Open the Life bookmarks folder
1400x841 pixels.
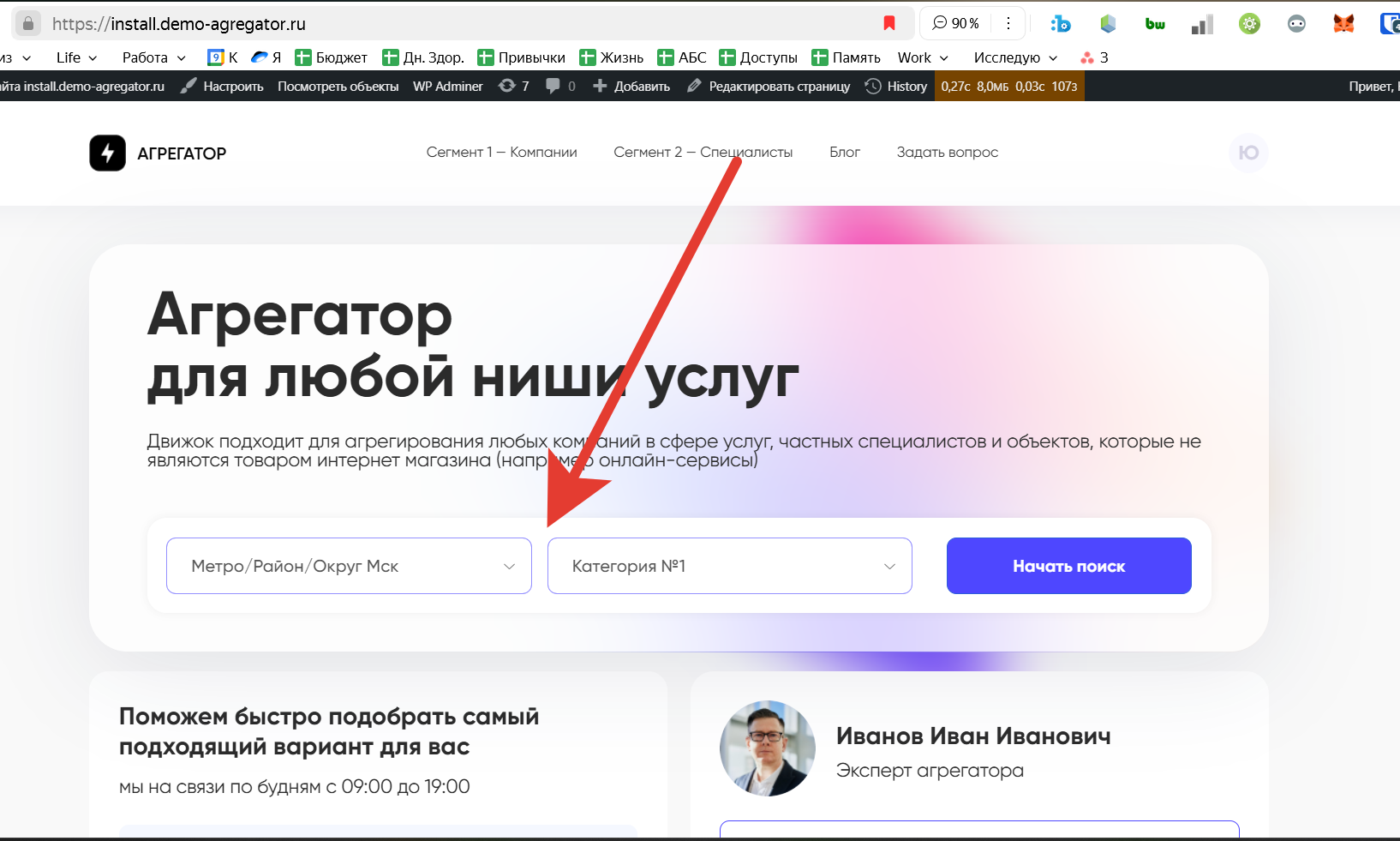(x=76, y=57)
